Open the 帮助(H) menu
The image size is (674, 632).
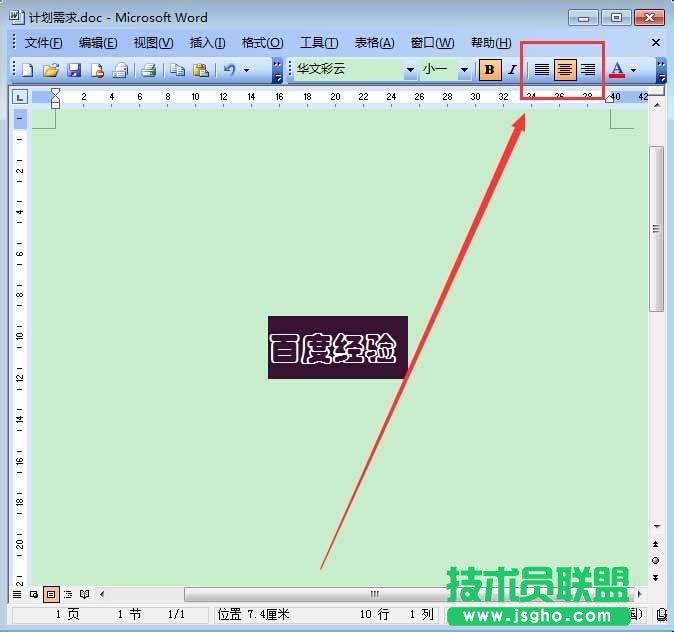pyautogui.click(x=491, y=43)
